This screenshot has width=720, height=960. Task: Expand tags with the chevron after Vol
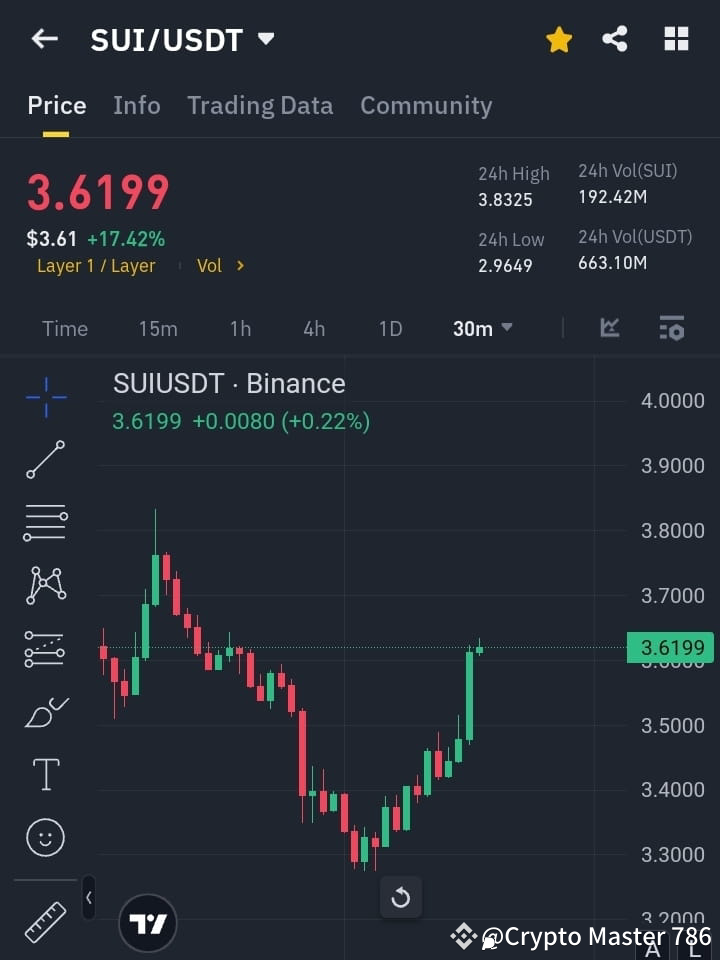240,266
